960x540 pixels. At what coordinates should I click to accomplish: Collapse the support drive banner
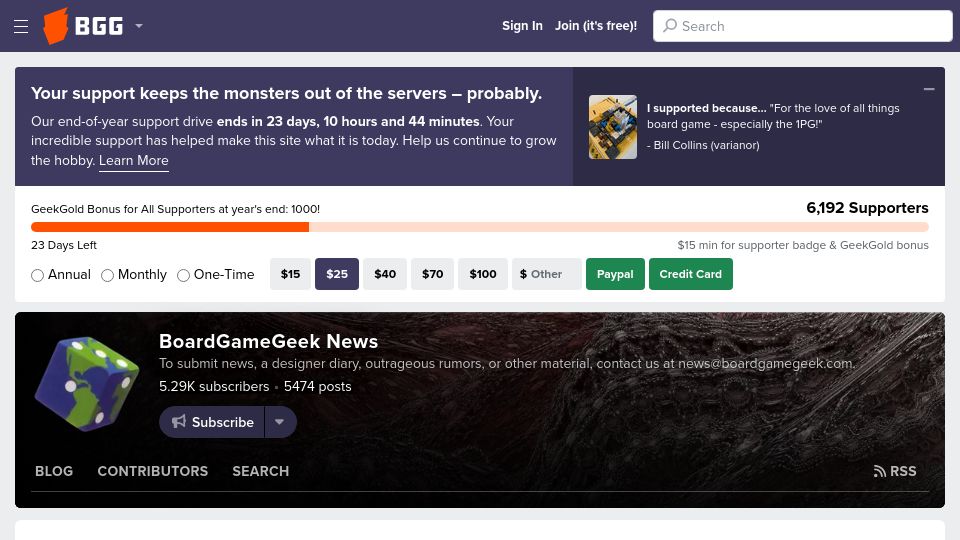point(929,89)
